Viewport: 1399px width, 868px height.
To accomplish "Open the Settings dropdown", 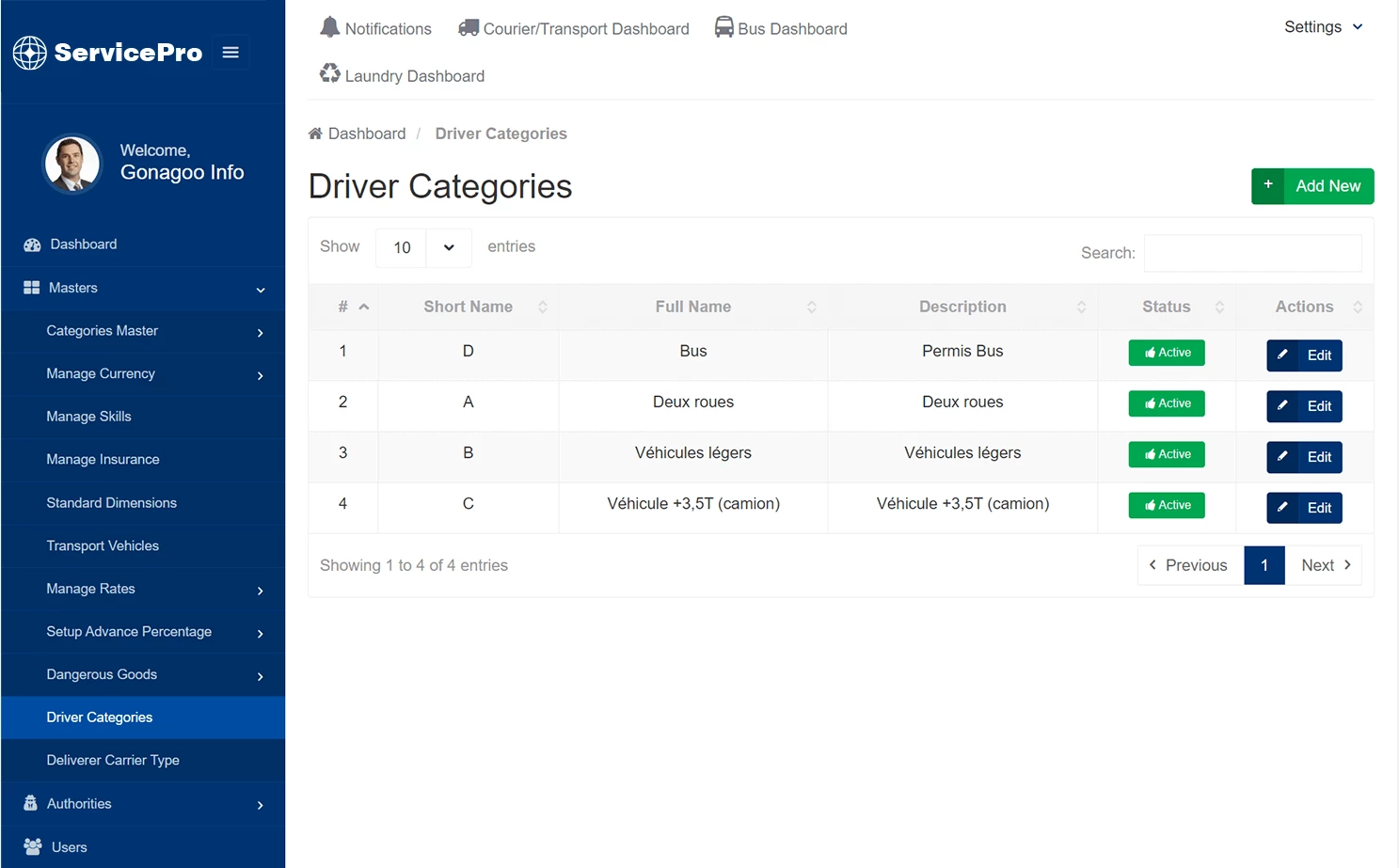I will point(1322,27).
